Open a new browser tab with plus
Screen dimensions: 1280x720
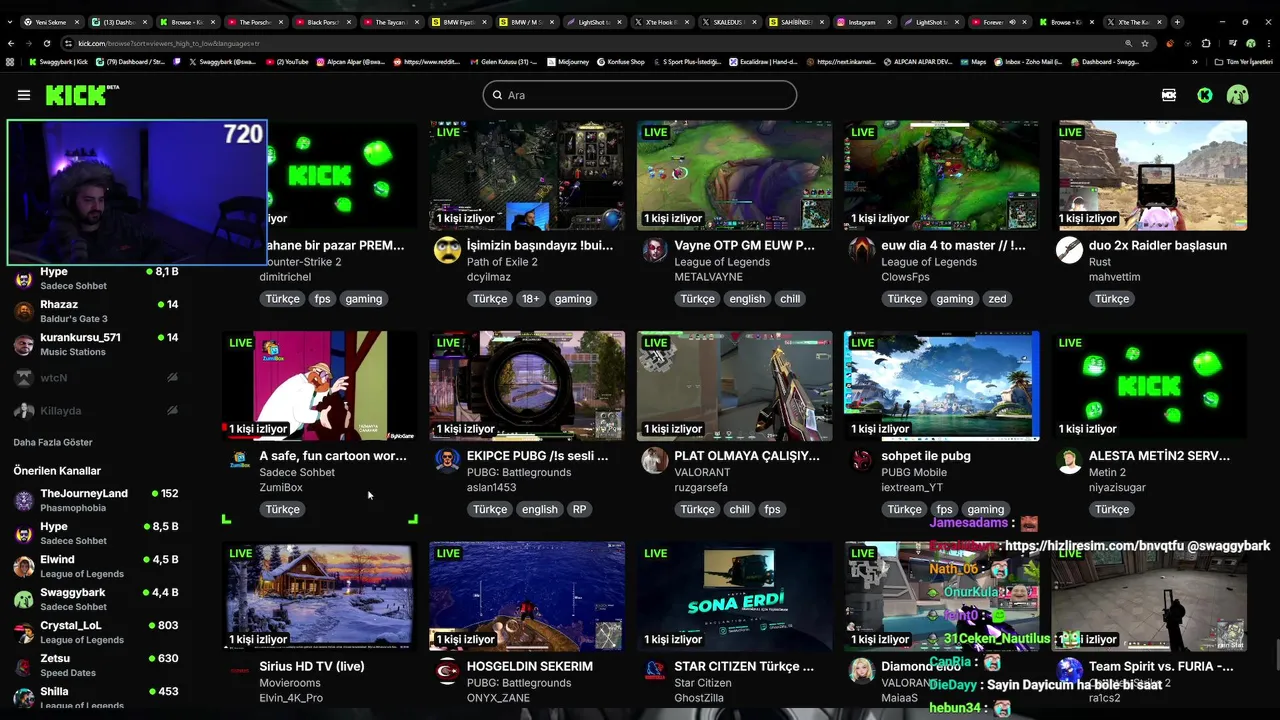click(1177, 21)
